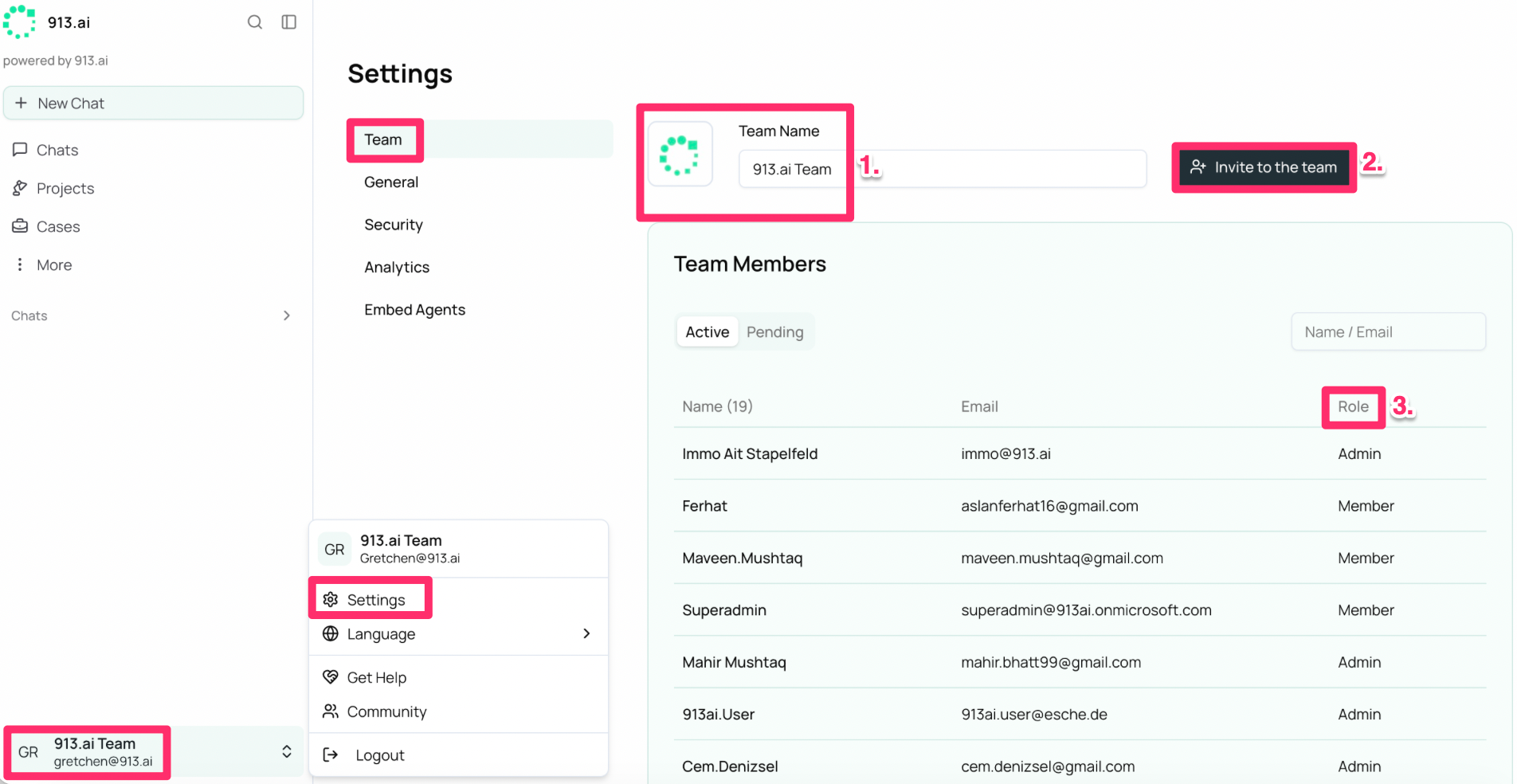
Task: Select mahir.bhatt99@gmail.com email cell
Action: pyautogui.click(x=1051, y=662)
